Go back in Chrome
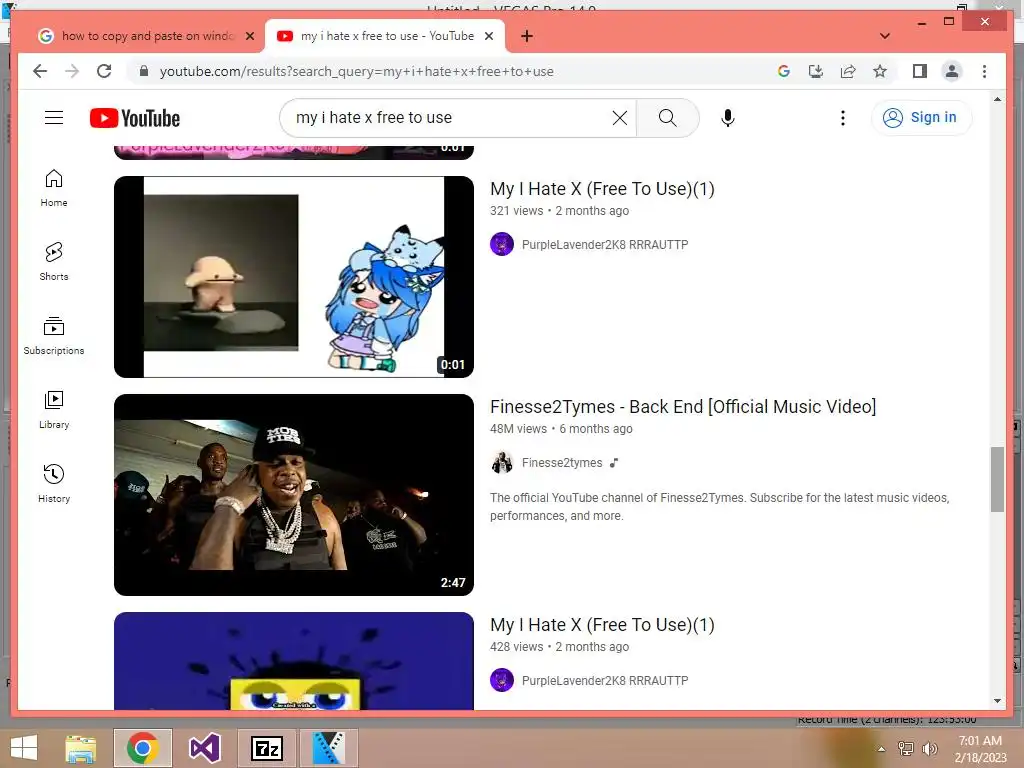 point(40,71)
